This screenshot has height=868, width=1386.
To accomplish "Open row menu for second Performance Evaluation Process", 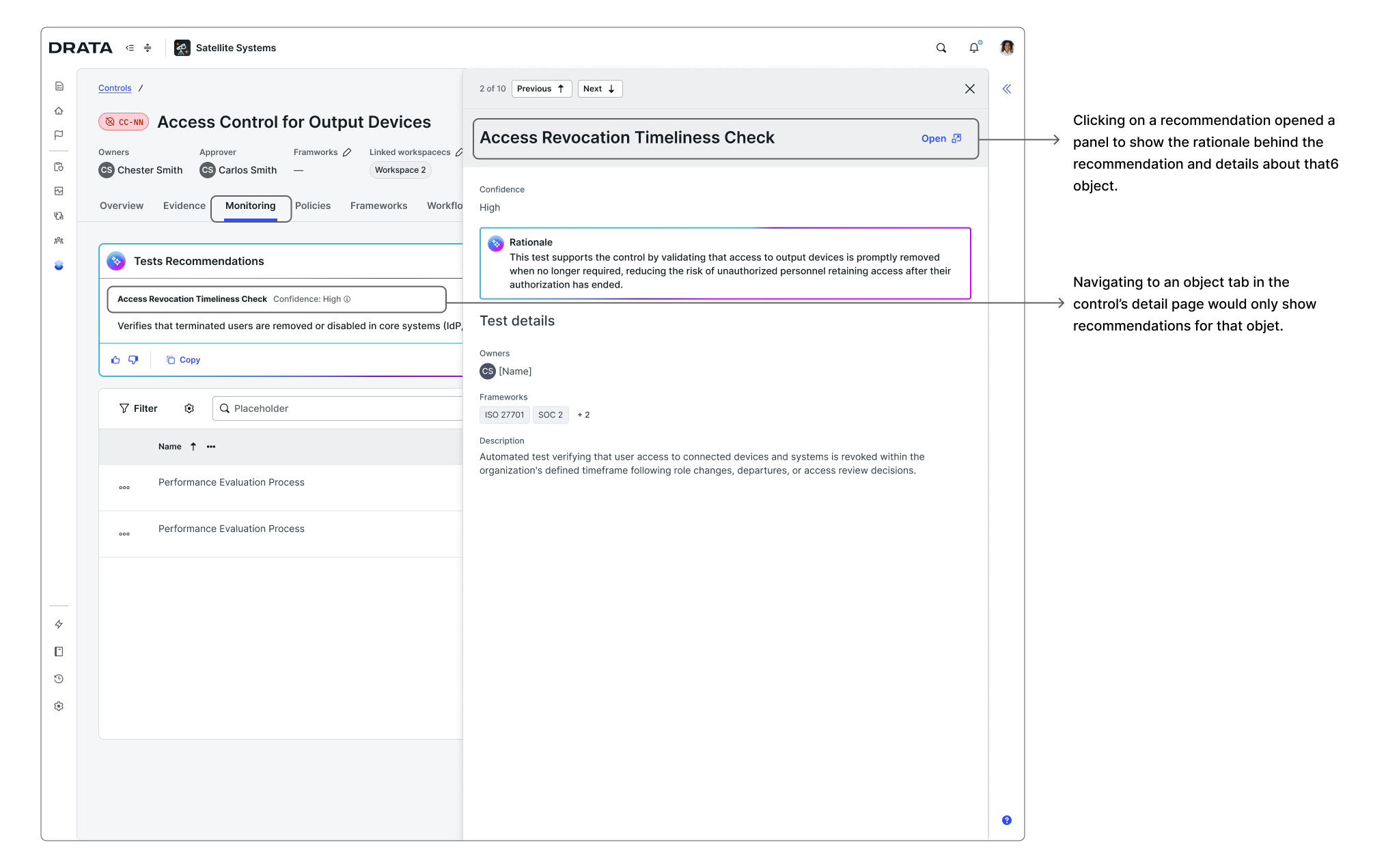I will [x=124, y=534].
